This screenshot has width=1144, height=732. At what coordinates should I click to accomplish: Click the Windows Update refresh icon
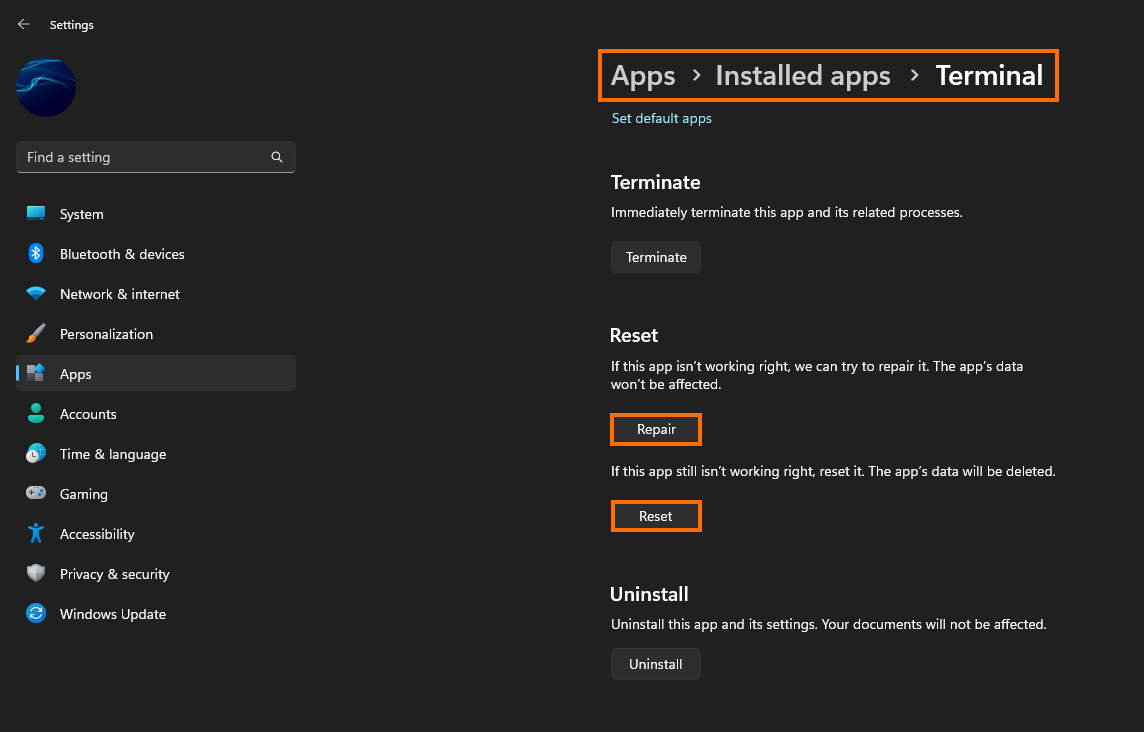(x=36, y=613)
